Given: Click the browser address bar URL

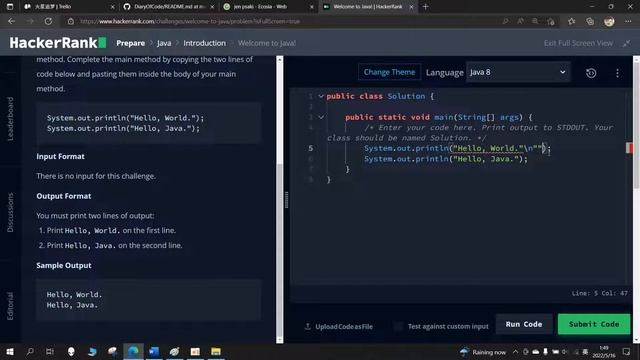Looking at the screenshot, I should (190, 21).
